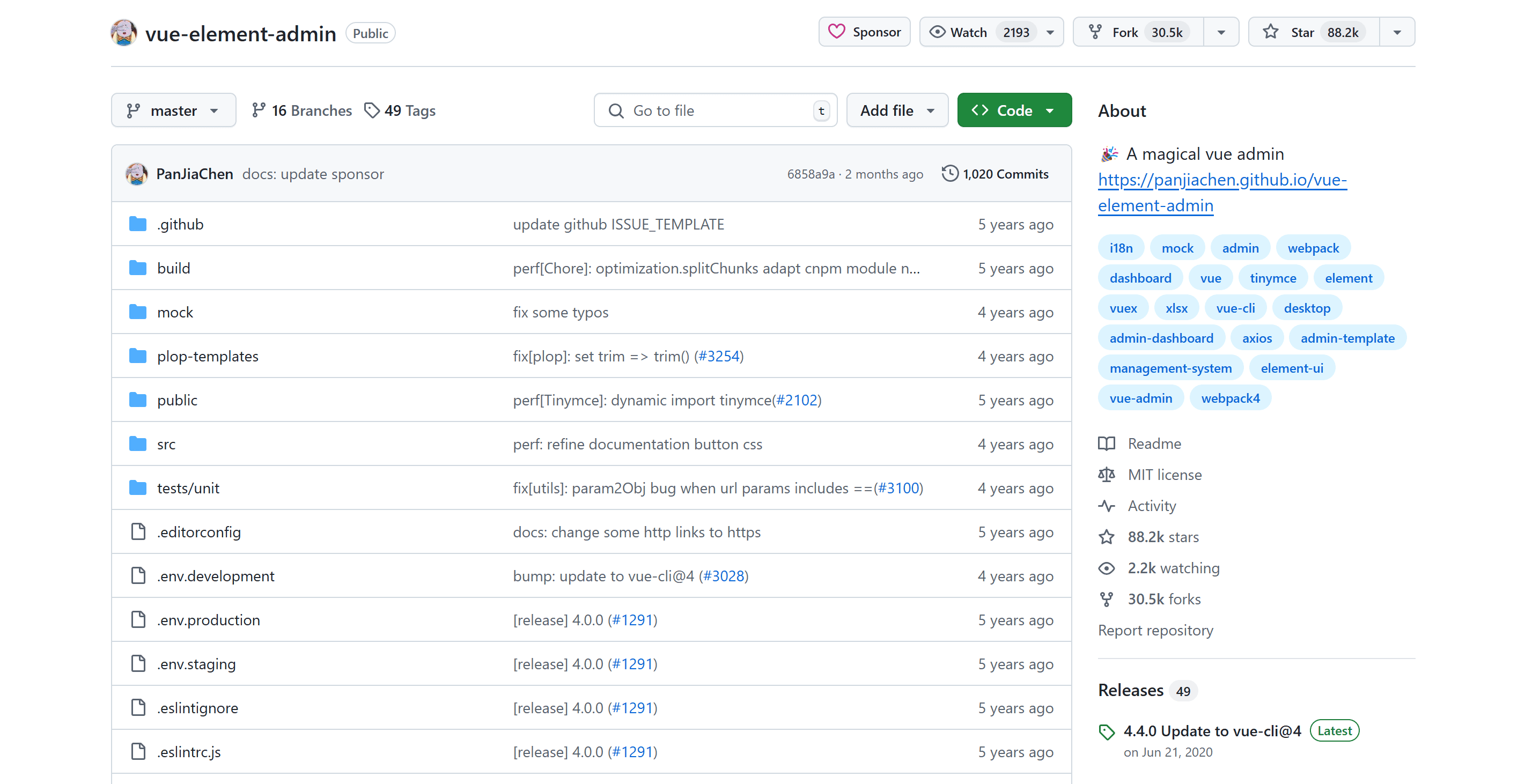This screenshot has width=1525, height=784.
Task: Click the star icon to star repository
Action: tap(1270, 32)
